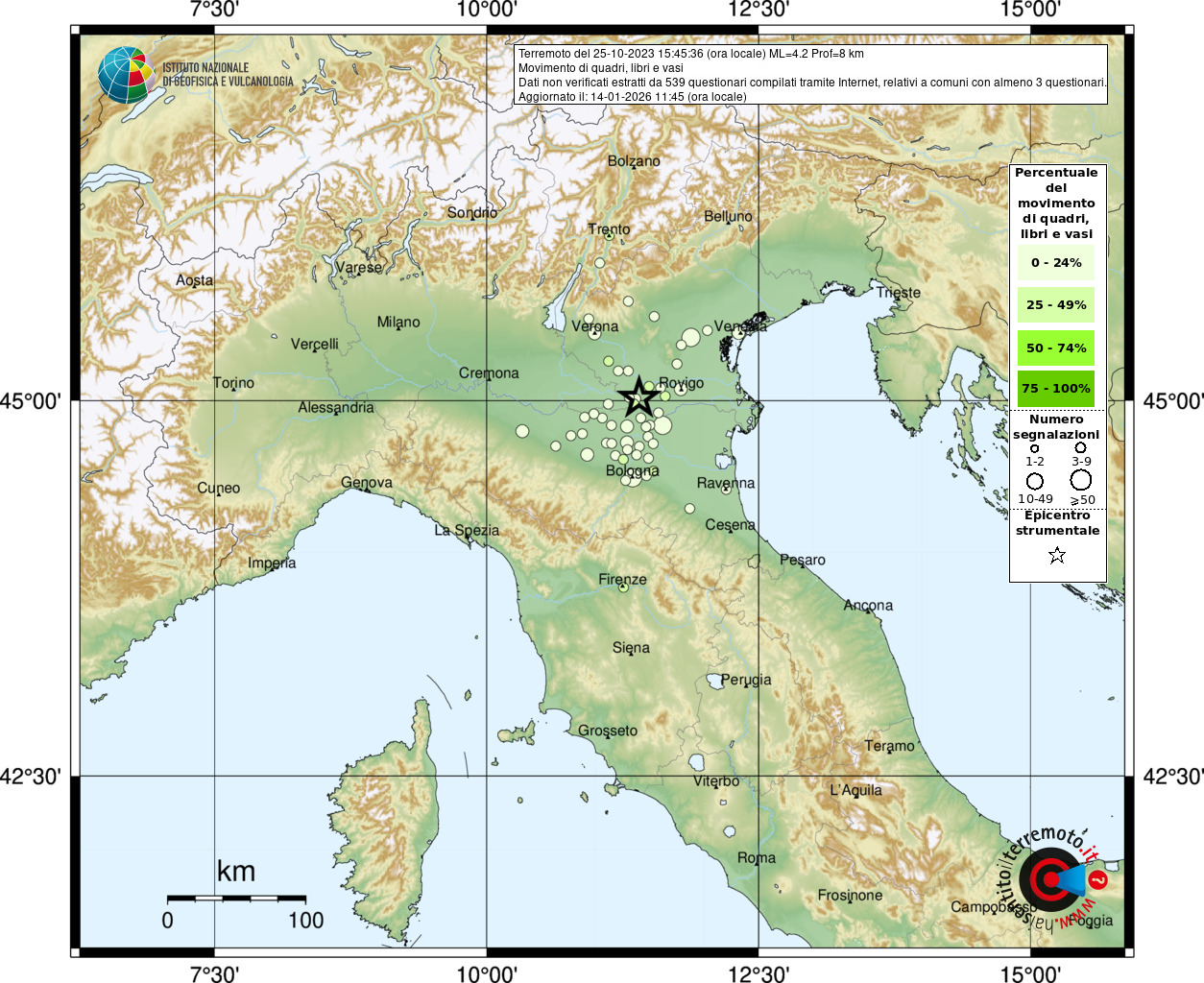Click the 3-9 reports circle in the legend
The height and width of the screenshot is (983, 1204).
click(x=1080, y=447)
